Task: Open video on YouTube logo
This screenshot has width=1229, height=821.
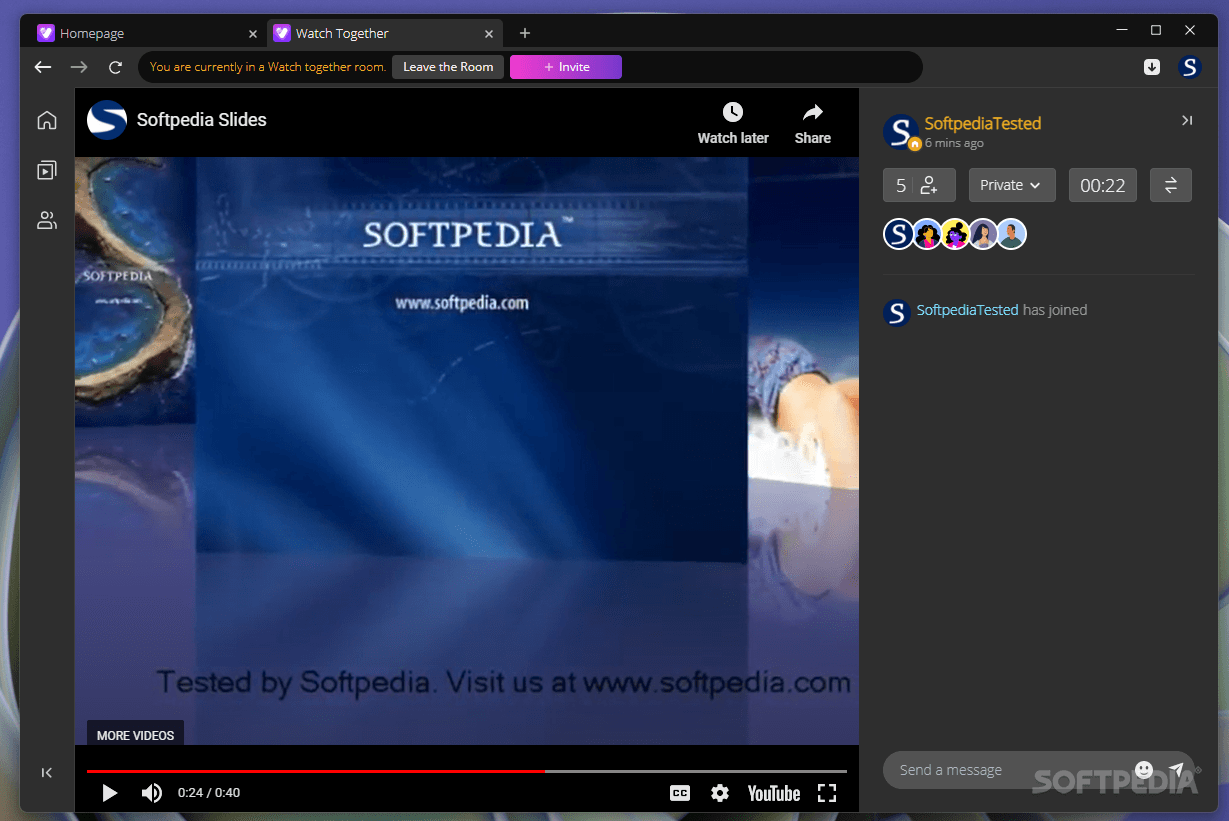Action: [x=774, y=793]
